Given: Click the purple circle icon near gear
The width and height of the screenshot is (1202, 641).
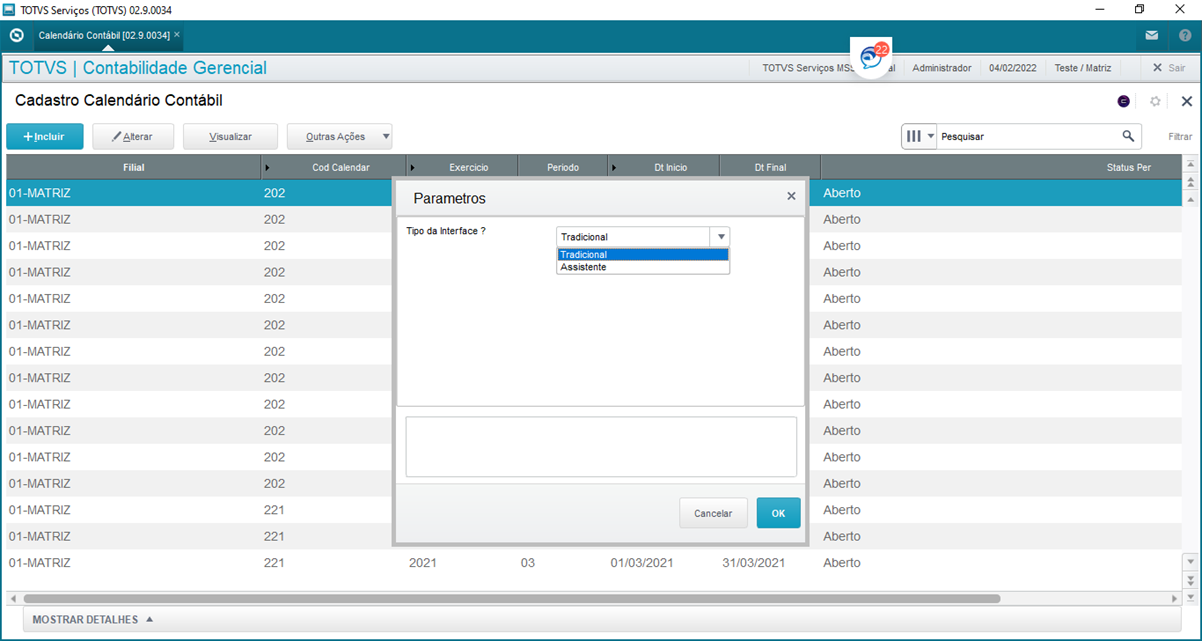Looking at the screenshot, I should pos(1124,101).
